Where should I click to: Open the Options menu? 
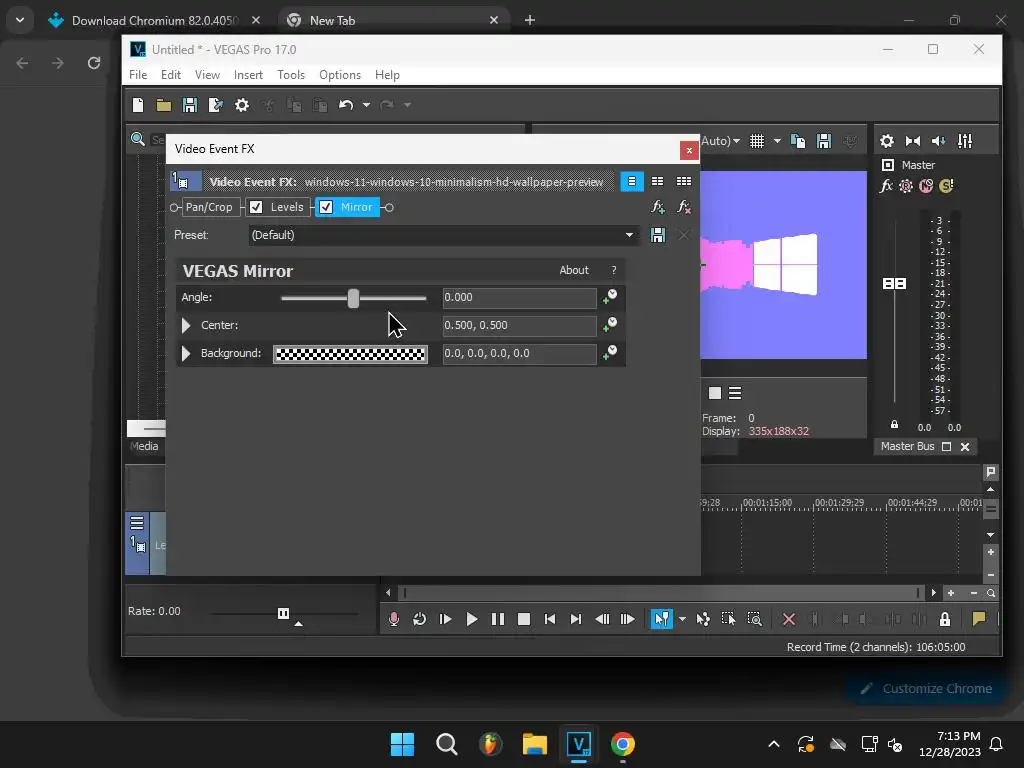340,74
